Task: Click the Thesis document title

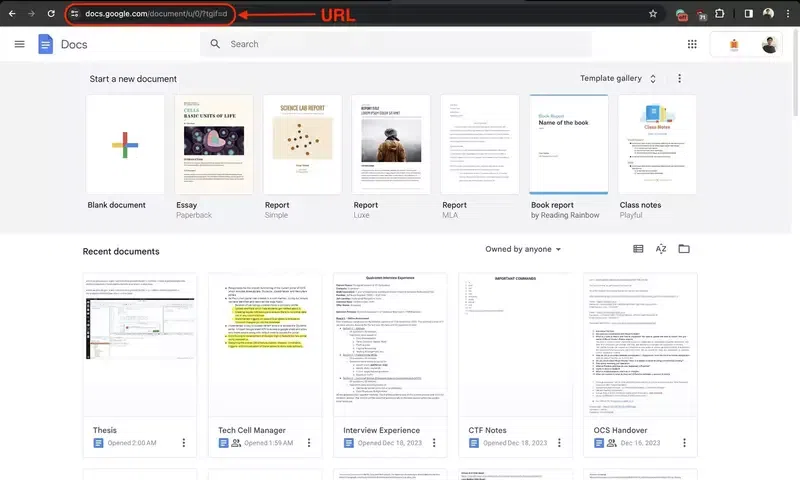Action: (105, 430)
